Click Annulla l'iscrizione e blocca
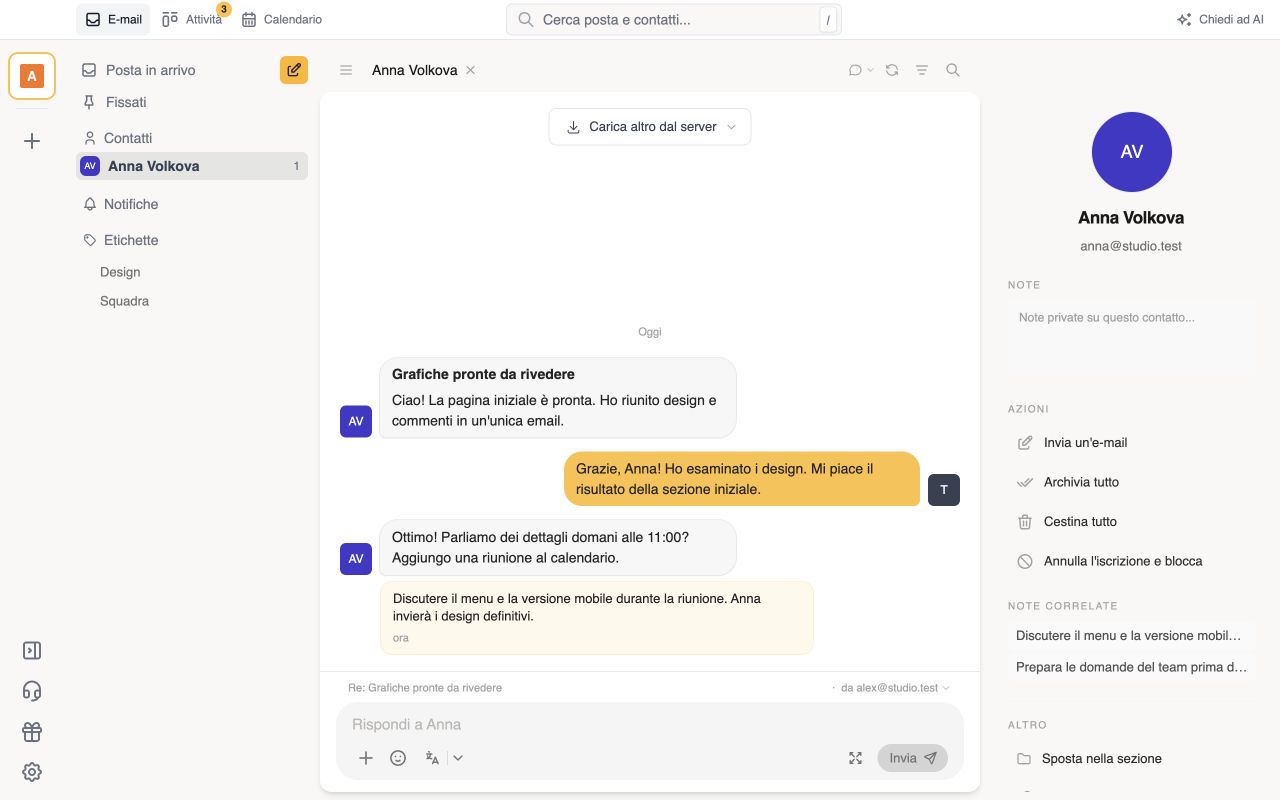Viewport: 1280px width, 800px height. 1132,561
